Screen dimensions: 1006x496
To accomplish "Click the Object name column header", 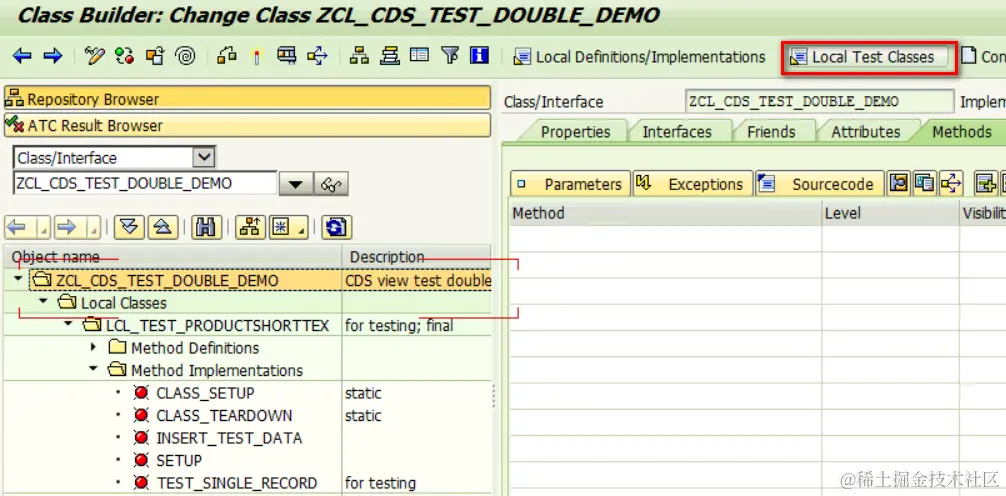I will 173,257.
